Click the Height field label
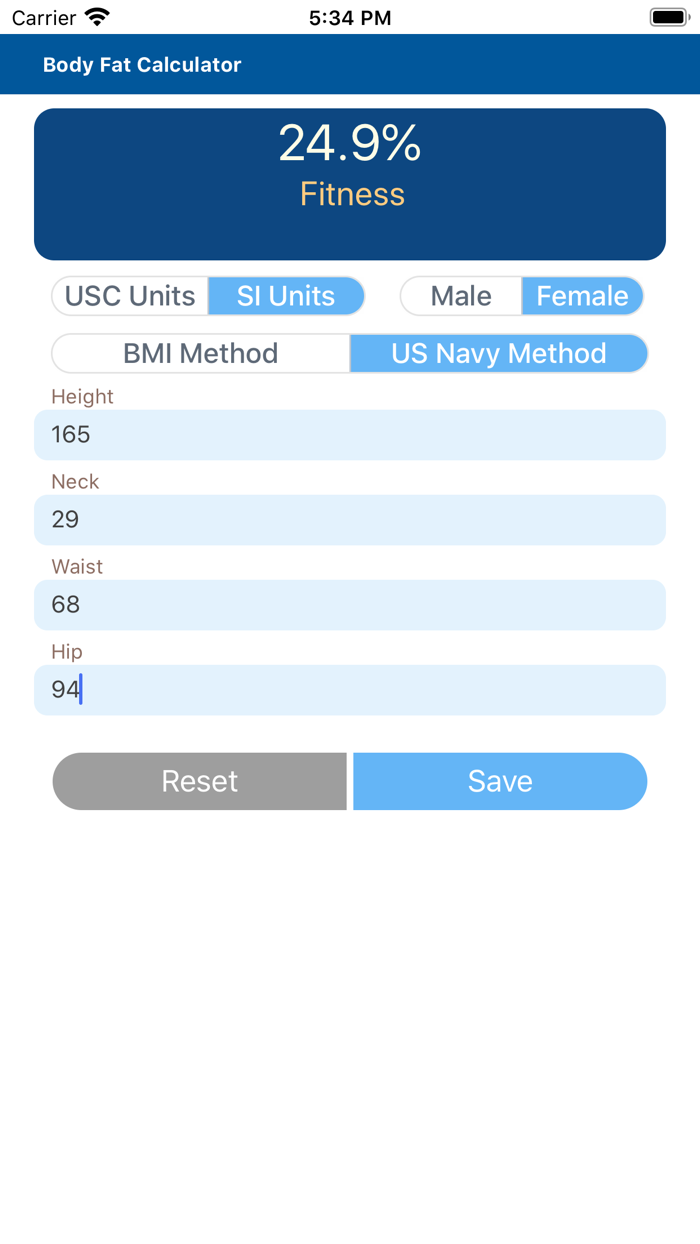This screenshot has width=700, height=1244. point(82,396)
